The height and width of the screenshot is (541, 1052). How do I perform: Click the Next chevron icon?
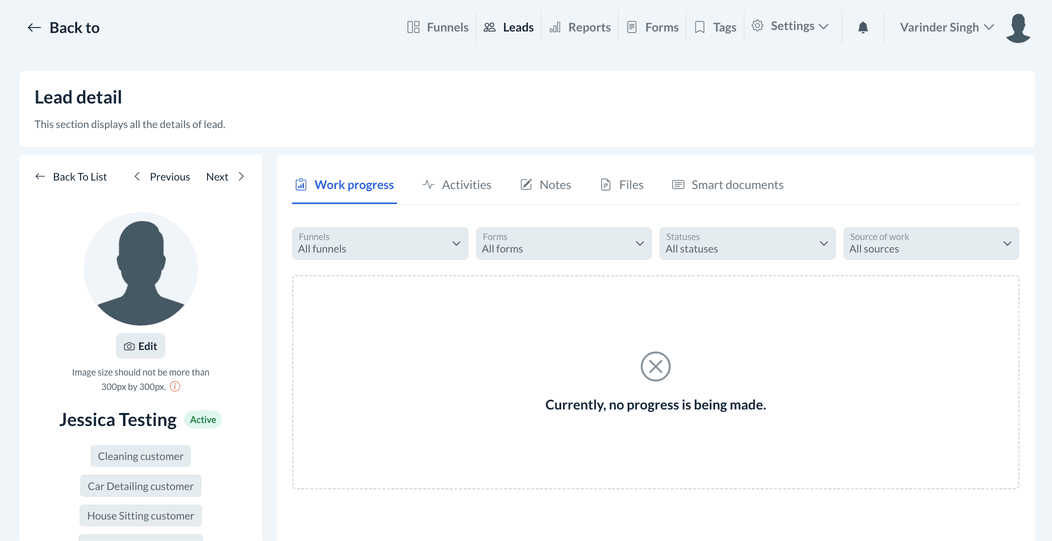241,177
